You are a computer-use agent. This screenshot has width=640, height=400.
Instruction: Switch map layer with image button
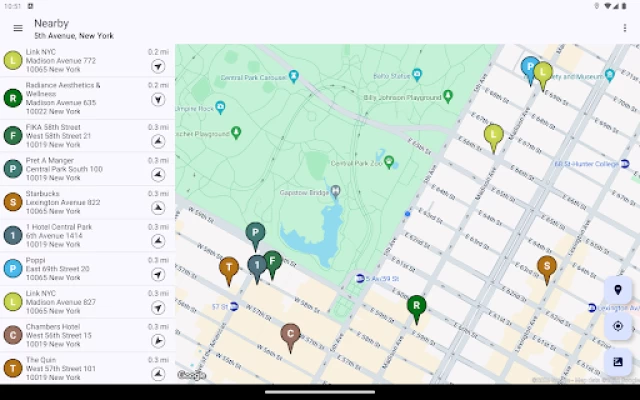[x=617, y=361]
